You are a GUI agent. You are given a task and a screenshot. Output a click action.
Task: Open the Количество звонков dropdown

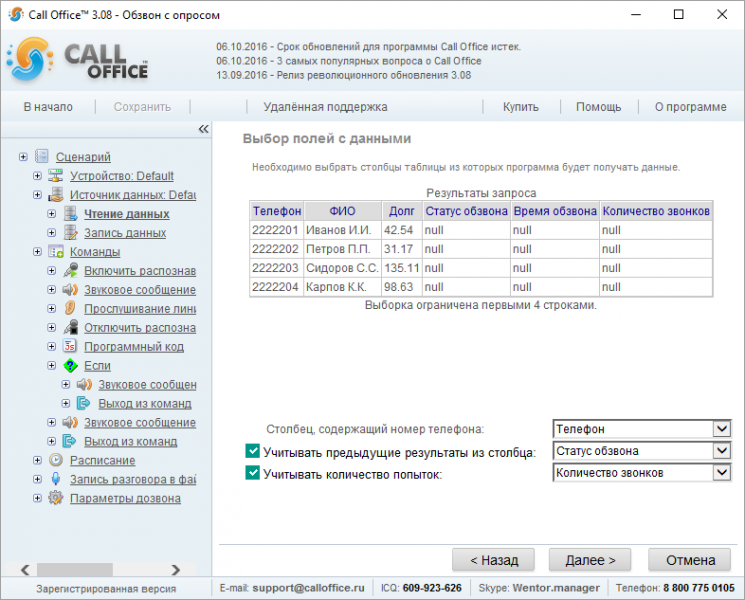[x=722, y=473]
